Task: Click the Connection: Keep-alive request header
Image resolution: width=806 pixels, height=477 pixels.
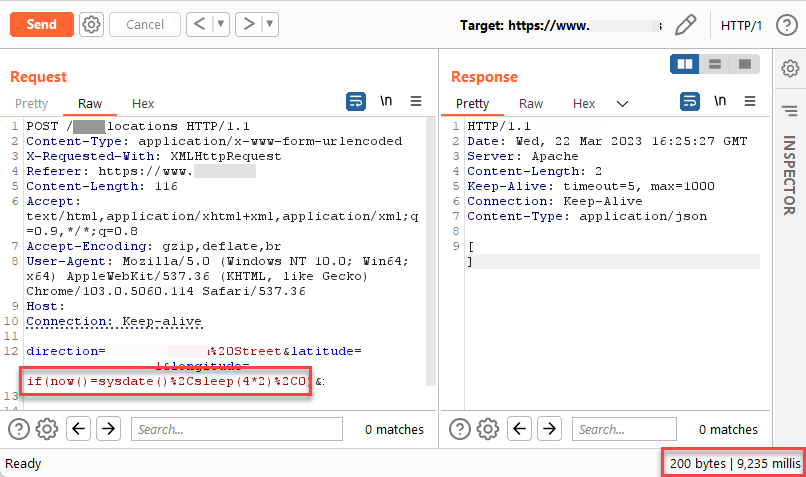Action: pyautogui.click(x=114, y=322)
